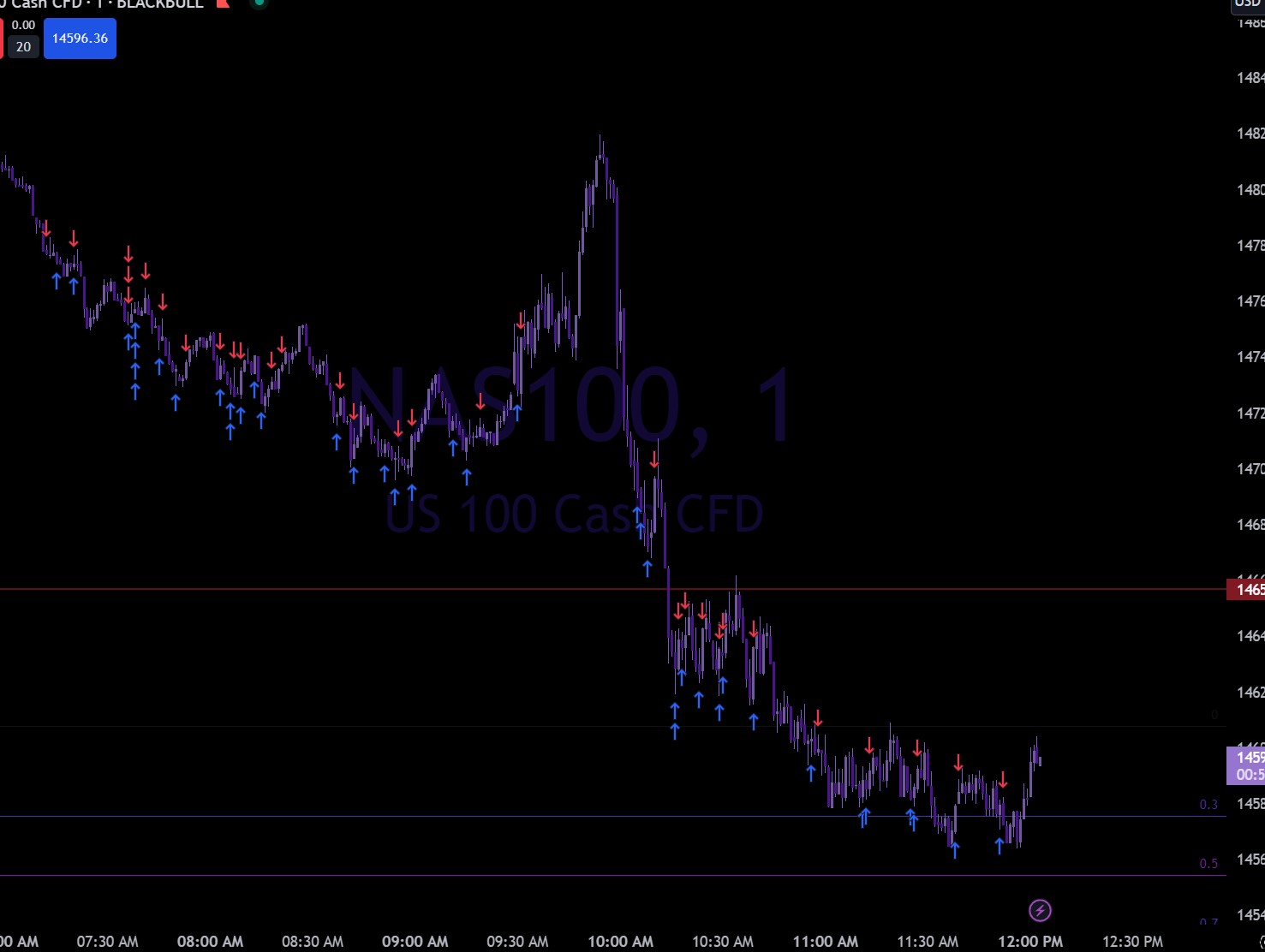Open the USD currency selector
The width and height of the screenshot is (1265, 952).
point(1249,4)
